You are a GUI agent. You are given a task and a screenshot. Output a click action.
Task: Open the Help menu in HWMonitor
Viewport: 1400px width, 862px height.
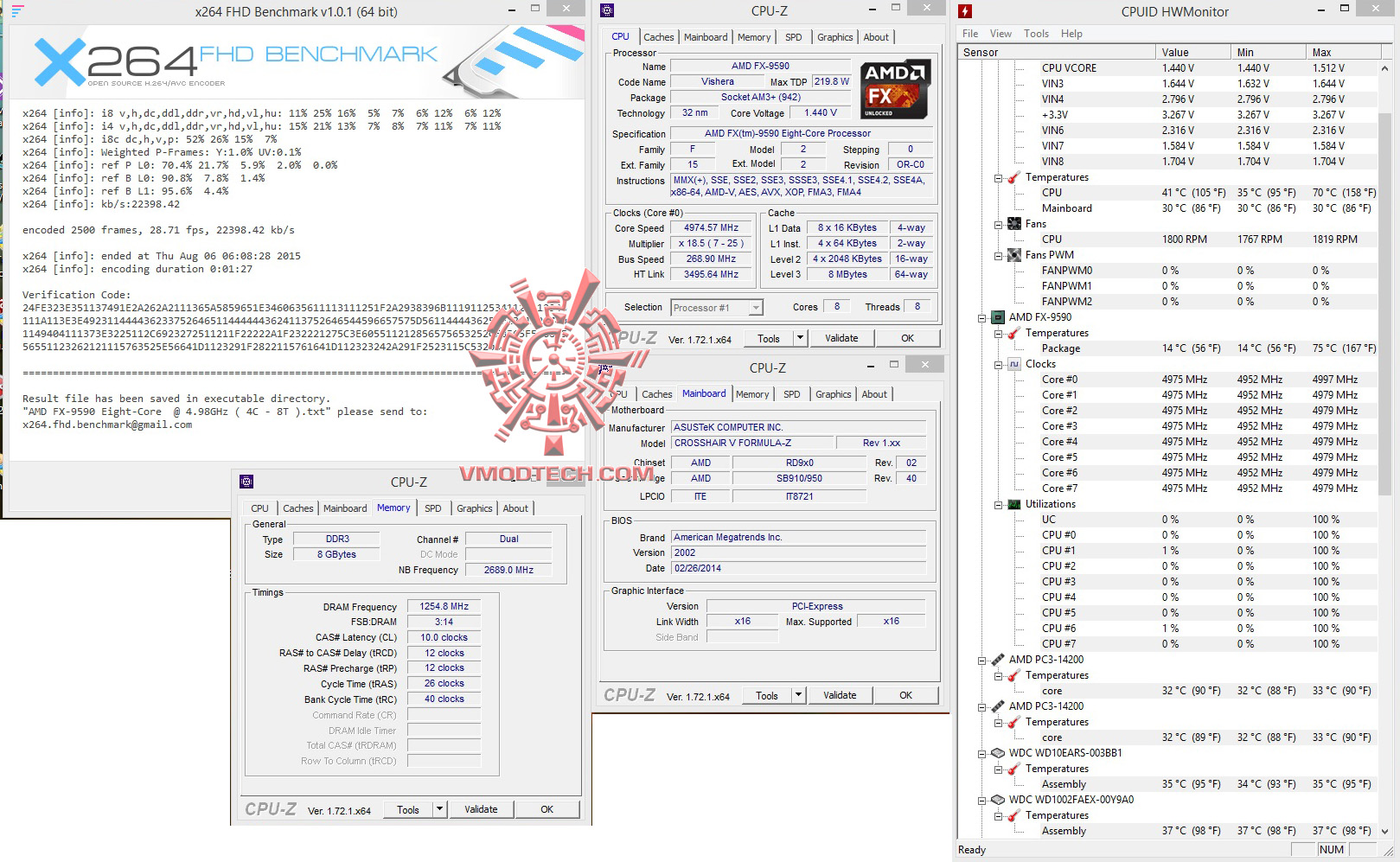point(1071,34)
